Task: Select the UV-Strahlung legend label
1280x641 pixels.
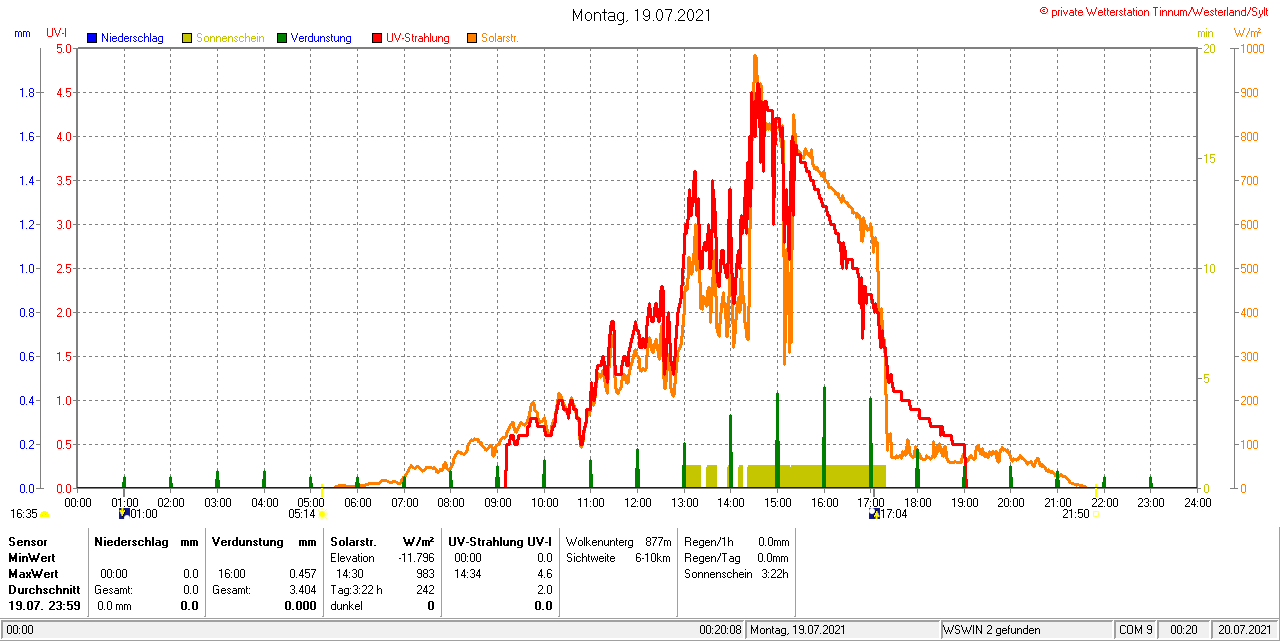Action: (419, 38)
